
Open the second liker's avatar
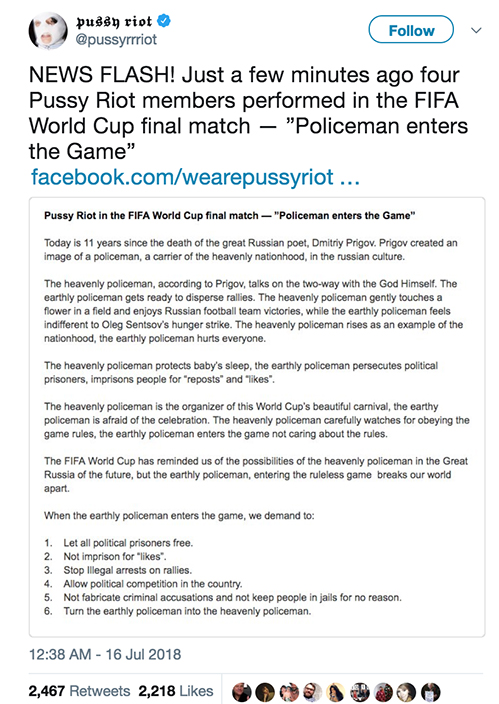click(265, 692)
